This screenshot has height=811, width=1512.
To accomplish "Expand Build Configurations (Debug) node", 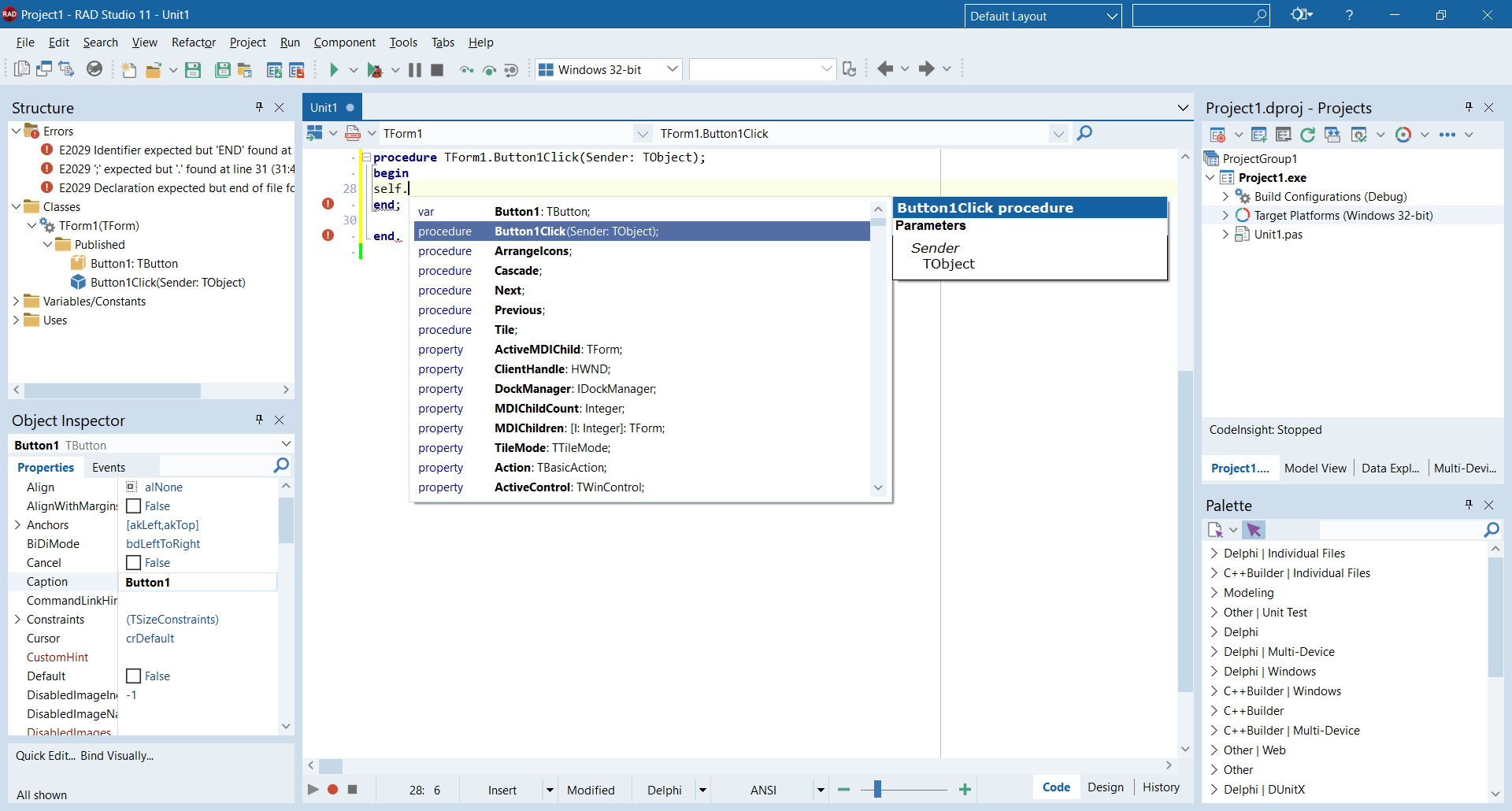I will point(1225,197).
